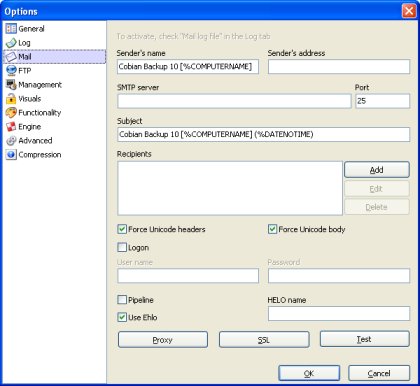The image size is (420, 386).
Task: Click inside the Recipients list box
Action: pos(230,188)
